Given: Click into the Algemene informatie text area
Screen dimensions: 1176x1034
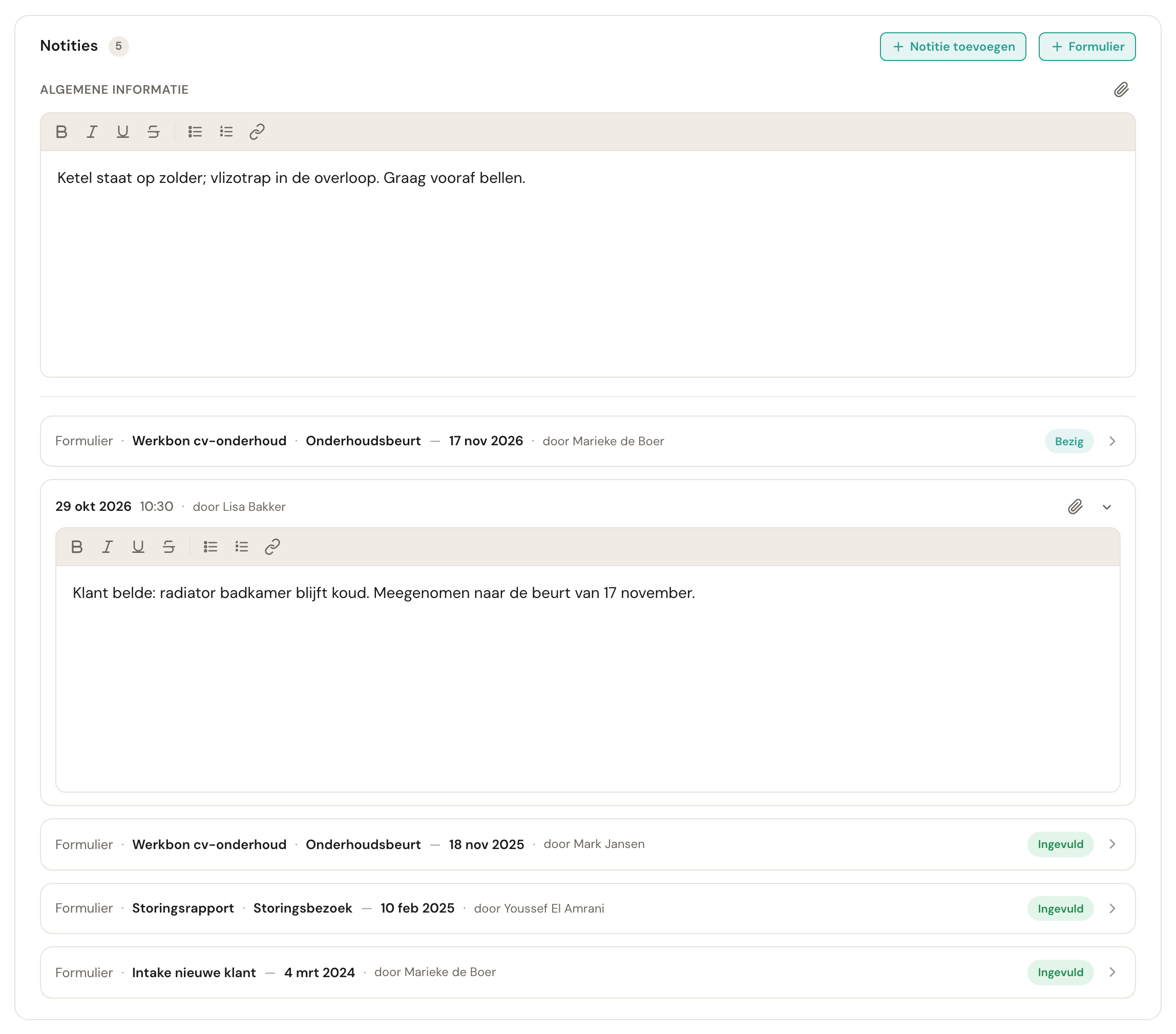Looking at the screenshot, I should click(587, 263).
